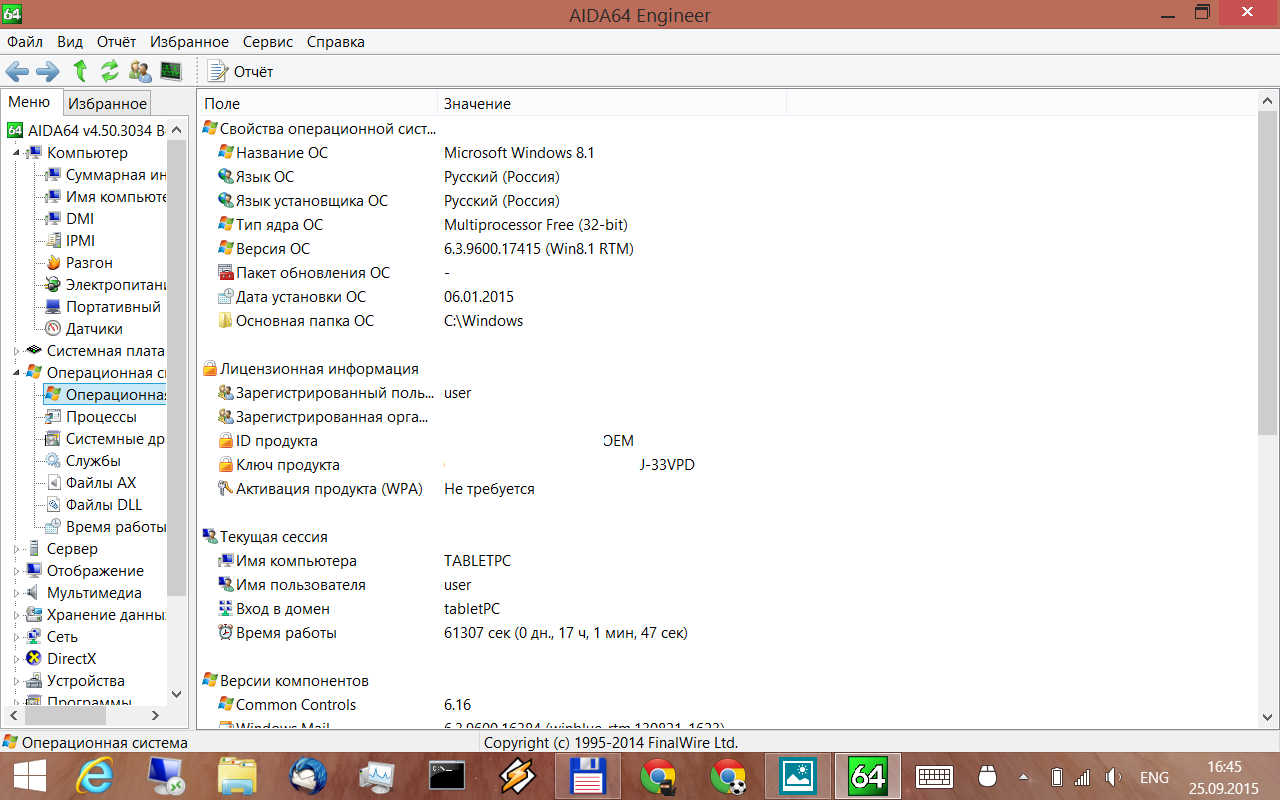Click the green up arrow toolbar icon

tap(80, 71)
